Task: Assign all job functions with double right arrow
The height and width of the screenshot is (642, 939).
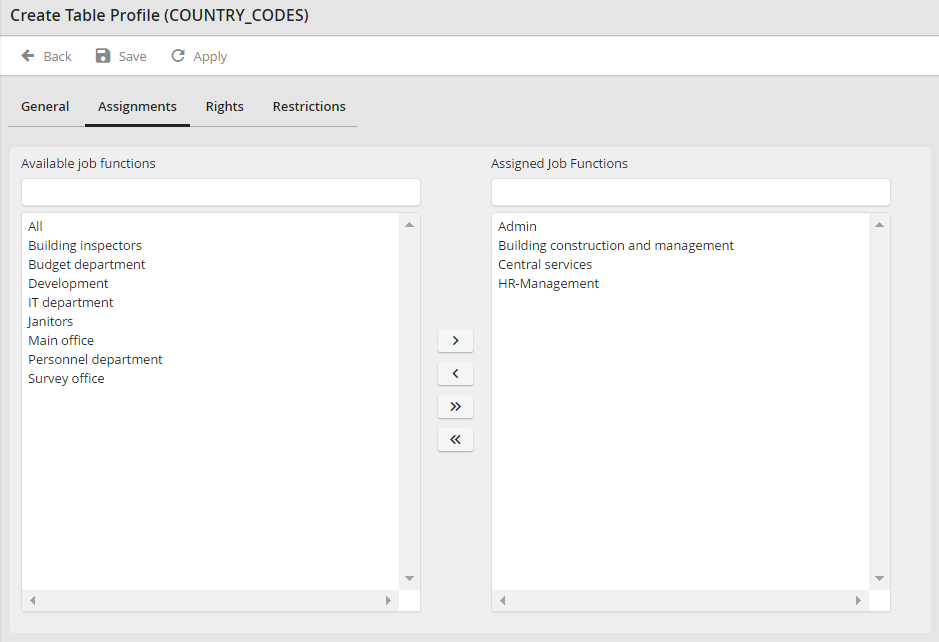Action: 455,407
